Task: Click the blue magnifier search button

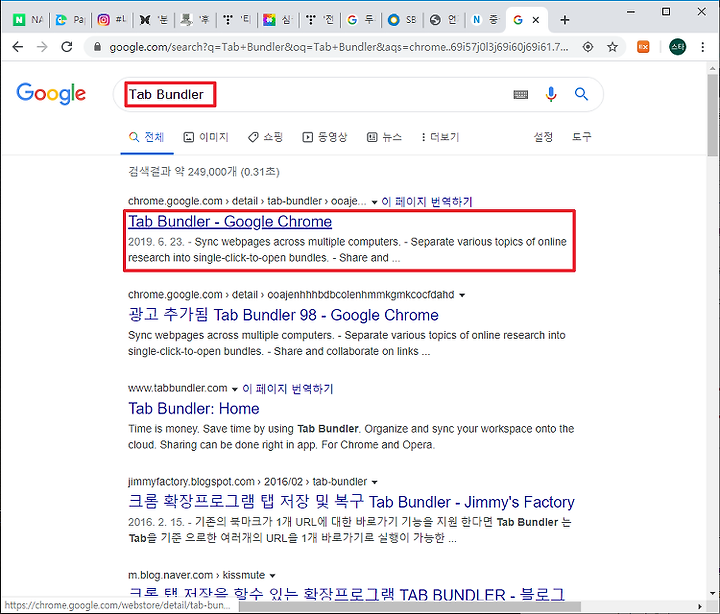Action: tap(581, 94)
